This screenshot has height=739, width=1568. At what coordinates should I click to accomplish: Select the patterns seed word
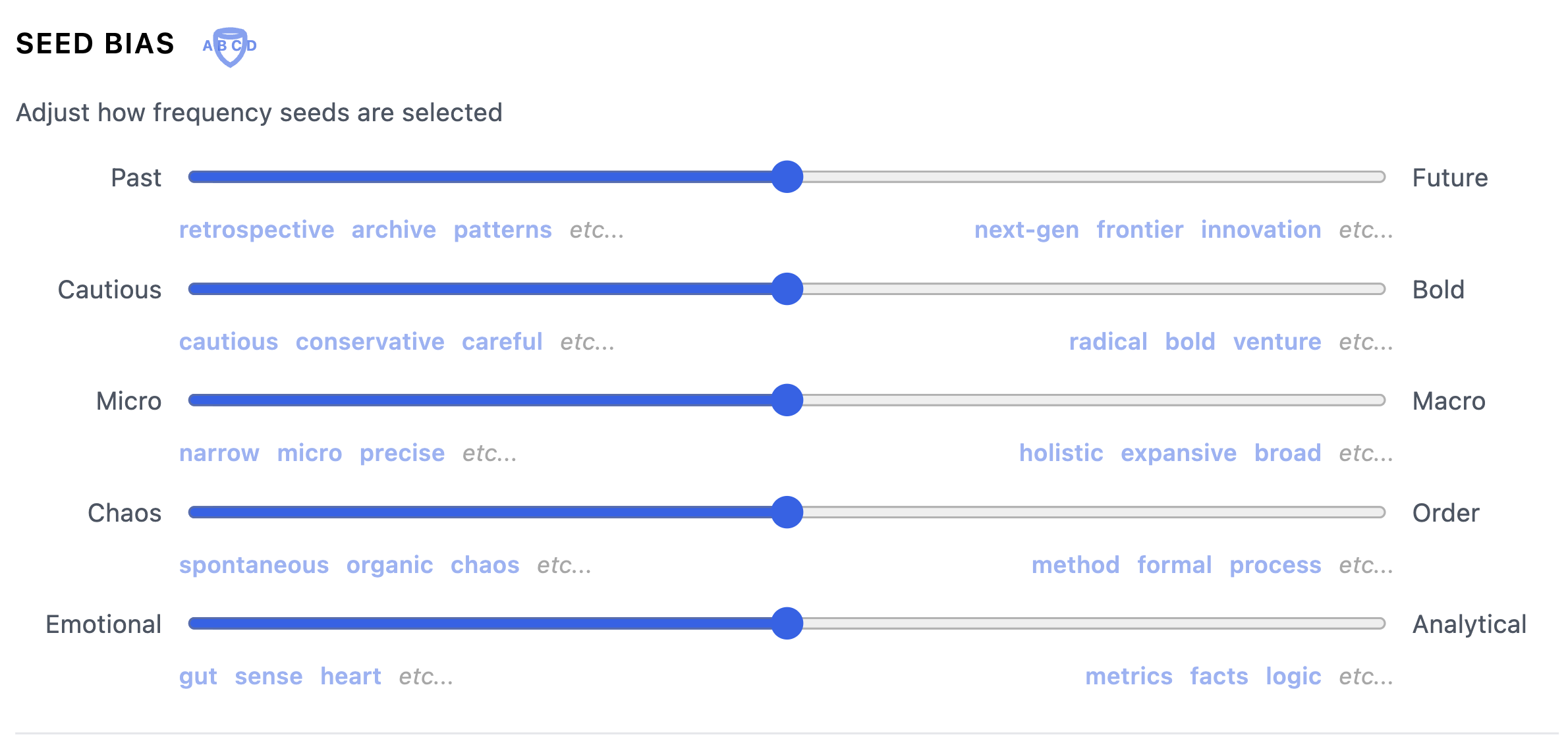[503, 230]
